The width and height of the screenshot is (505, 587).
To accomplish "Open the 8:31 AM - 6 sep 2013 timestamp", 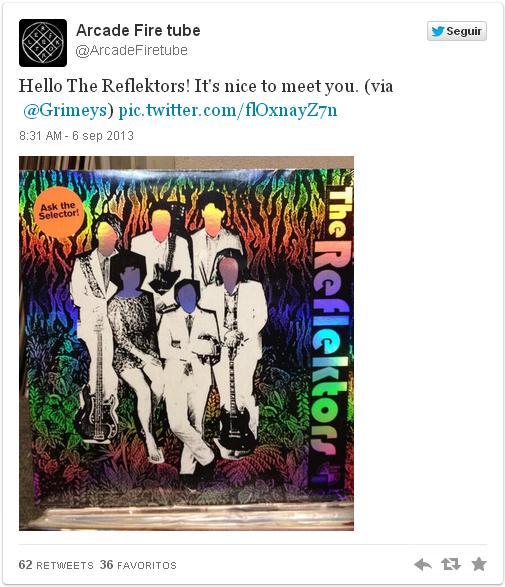I will (76, 136).
